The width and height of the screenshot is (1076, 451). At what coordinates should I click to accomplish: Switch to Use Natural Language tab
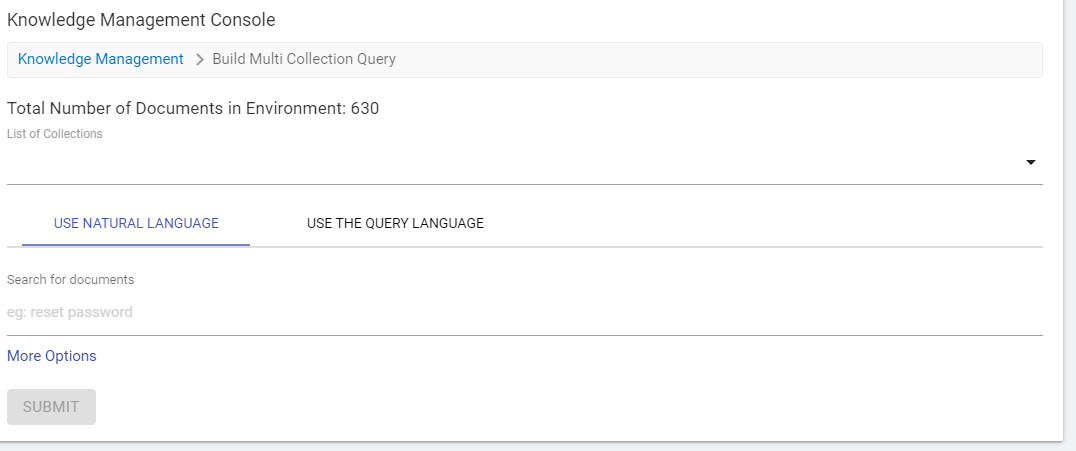[136, 223]
